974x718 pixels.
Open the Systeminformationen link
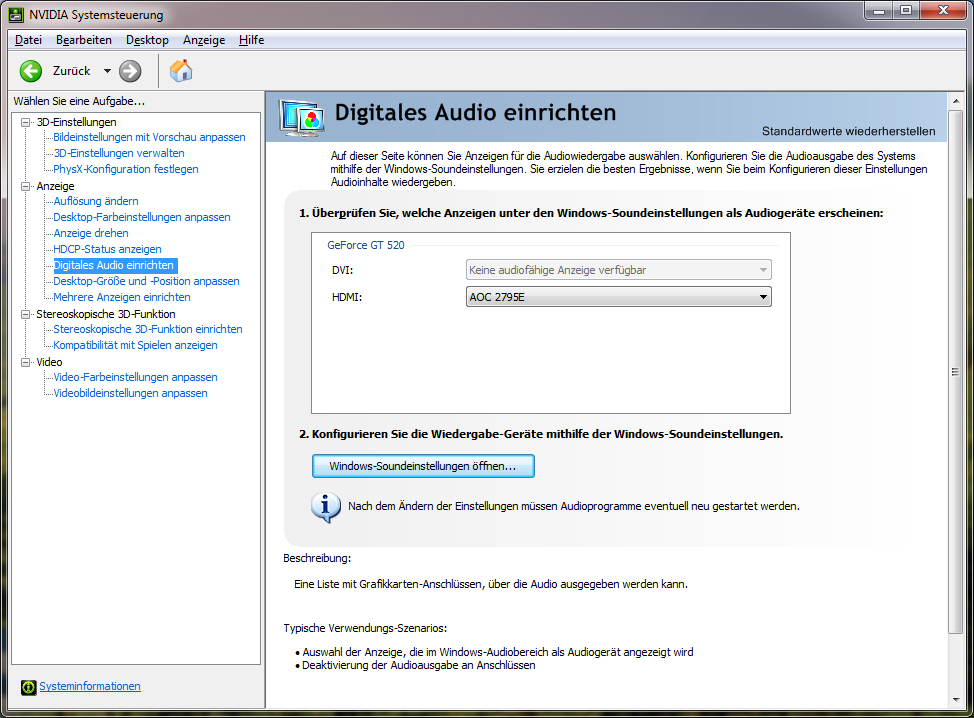coord(90,686)
